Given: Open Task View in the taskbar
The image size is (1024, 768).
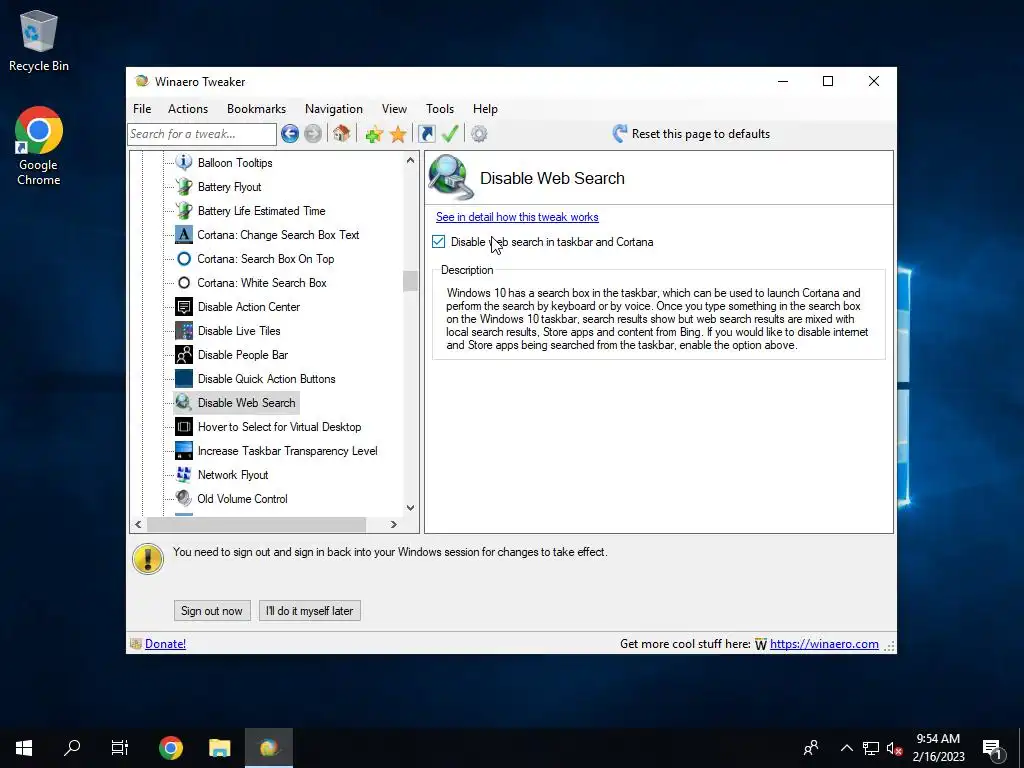Looking at the screenshot, I should (x=120, y=748).
